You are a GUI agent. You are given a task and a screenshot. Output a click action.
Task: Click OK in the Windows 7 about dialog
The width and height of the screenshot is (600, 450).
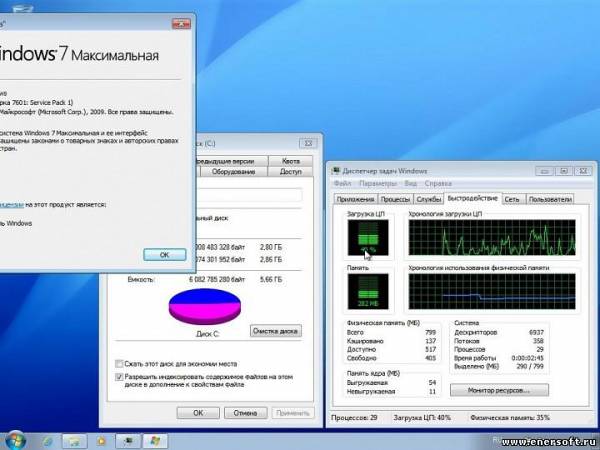point(165,255)
